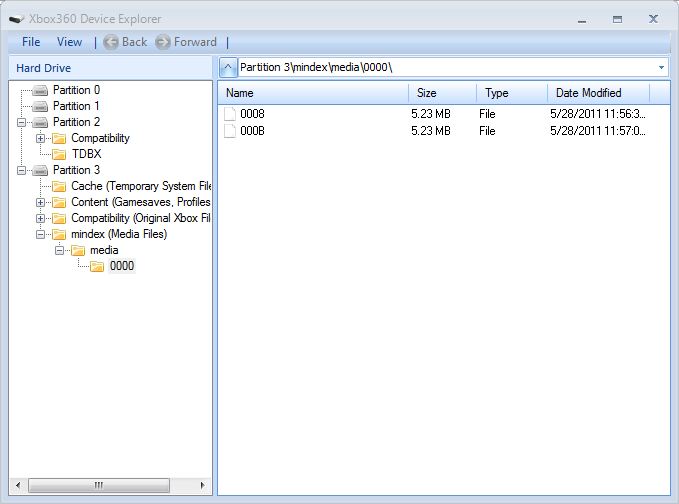Collapse mindex (Media Files) node

click(x=40, y=235)
